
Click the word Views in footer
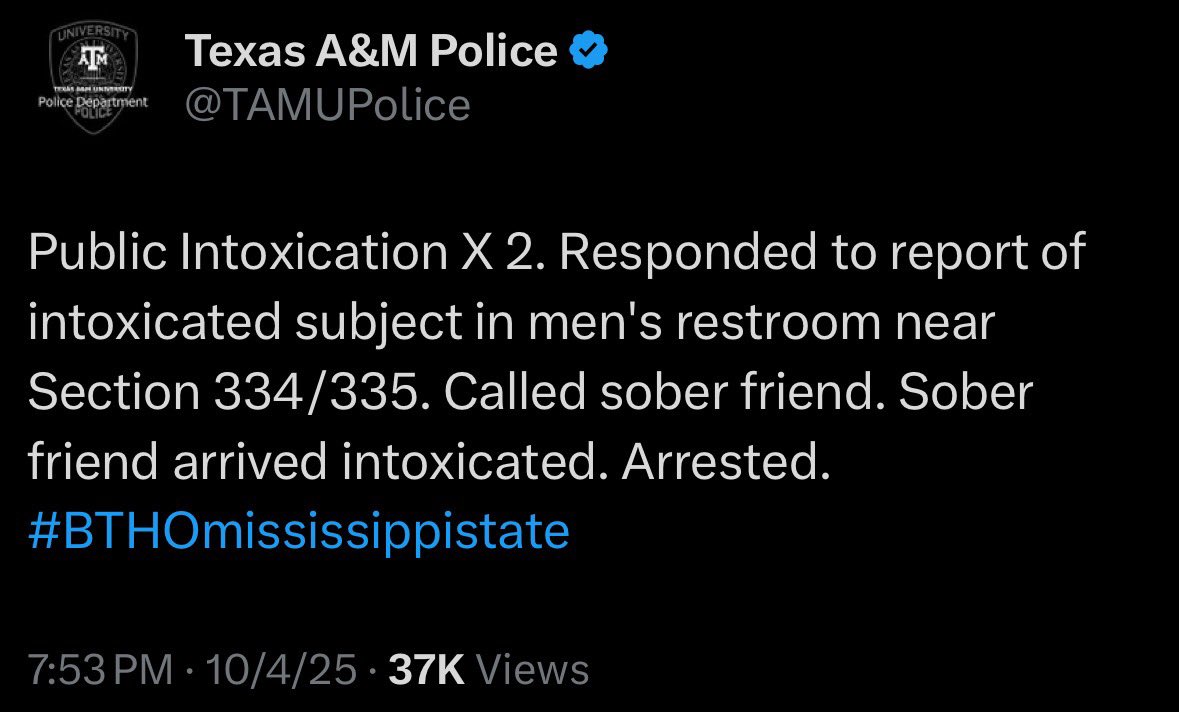click(x=532, y=670)
